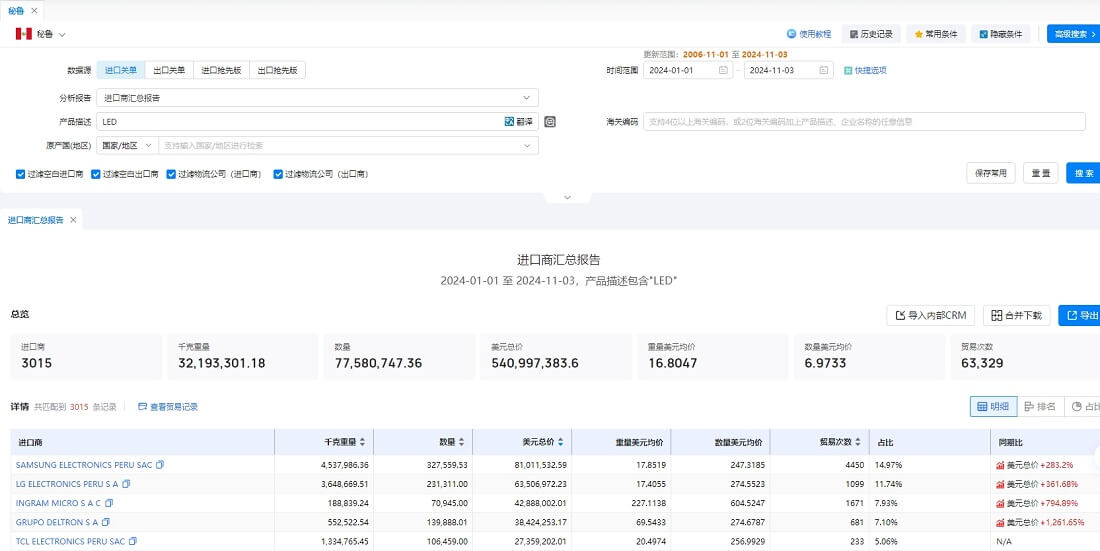This screenshot has height=551, width=1100.
Task: Open the 分析报告 dropdown
Action: pos(318,98)
